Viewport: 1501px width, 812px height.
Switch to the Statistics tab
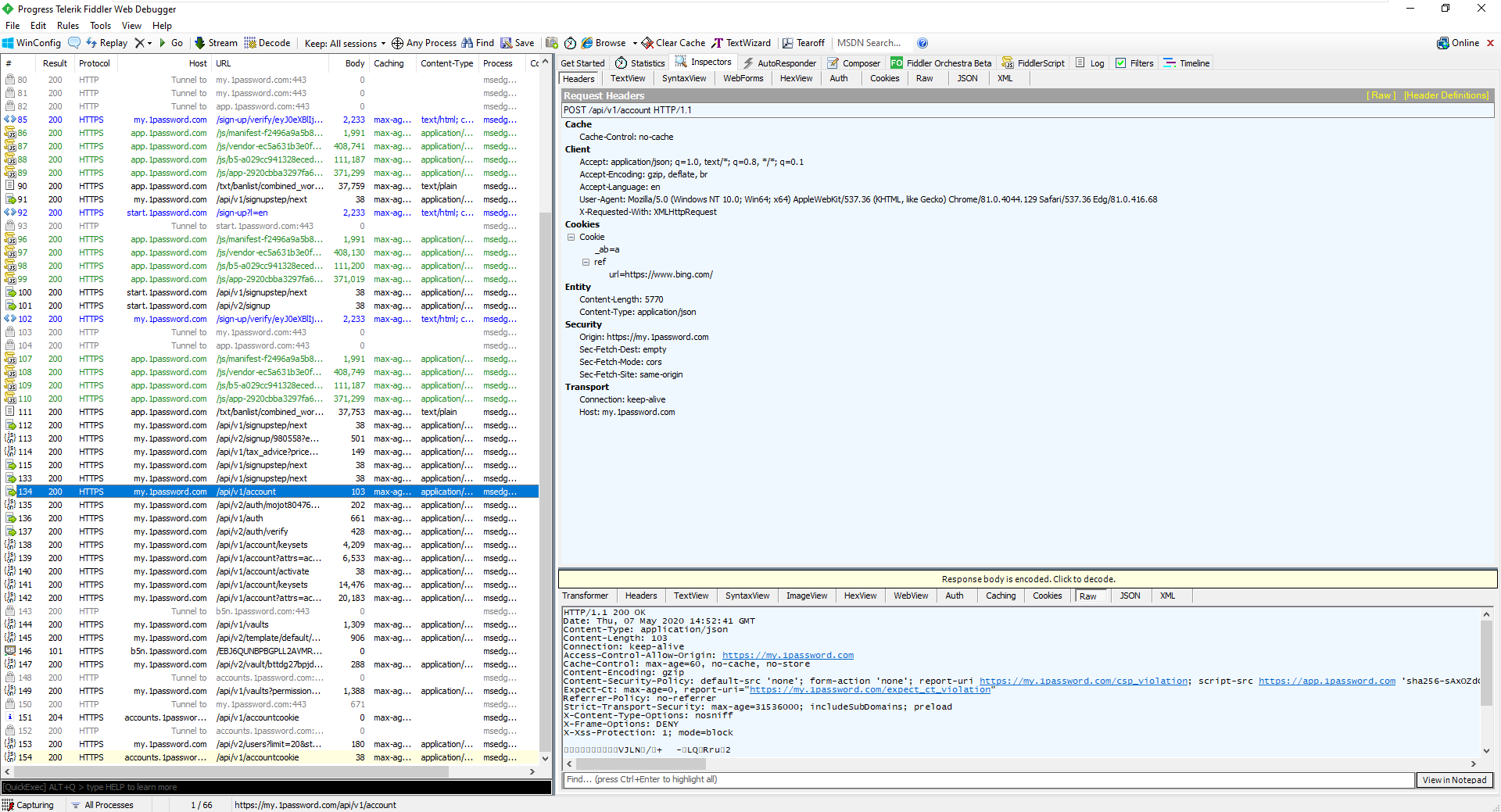point(639,63)
